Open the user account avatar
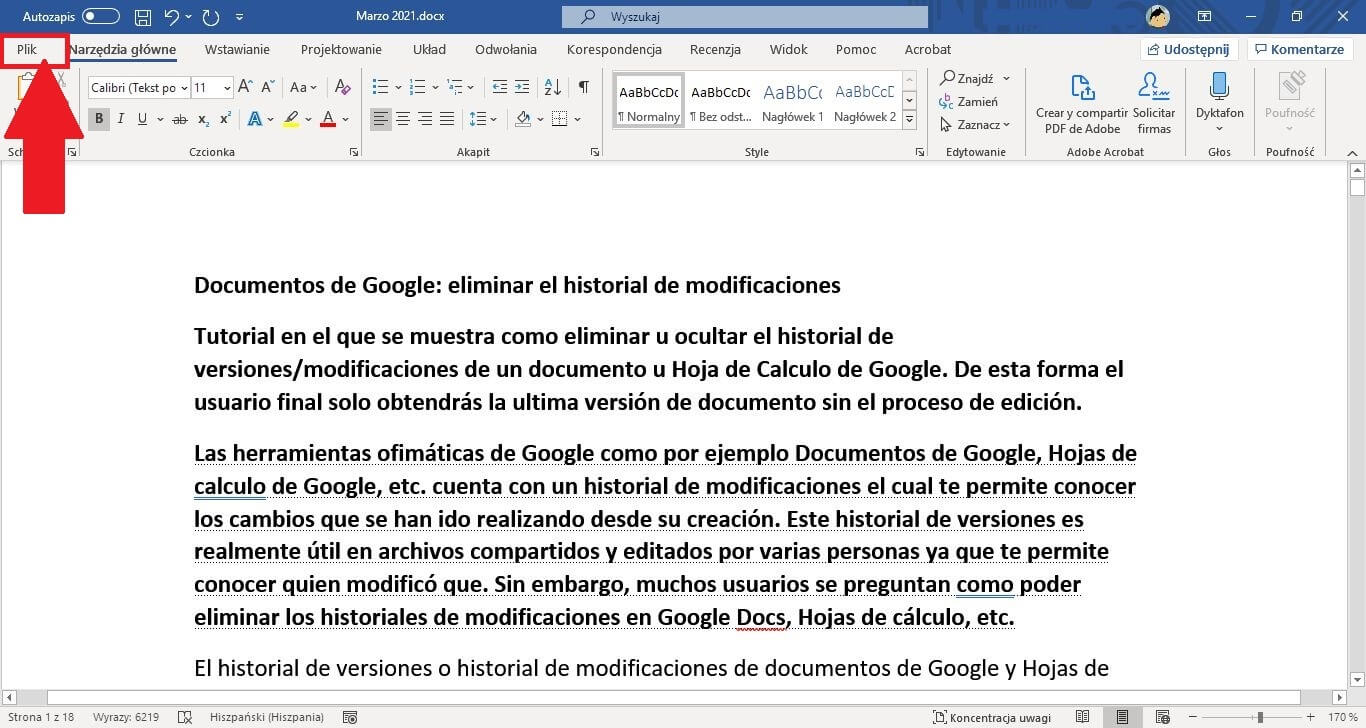Screen dimensions: 1366x728 1158,17
